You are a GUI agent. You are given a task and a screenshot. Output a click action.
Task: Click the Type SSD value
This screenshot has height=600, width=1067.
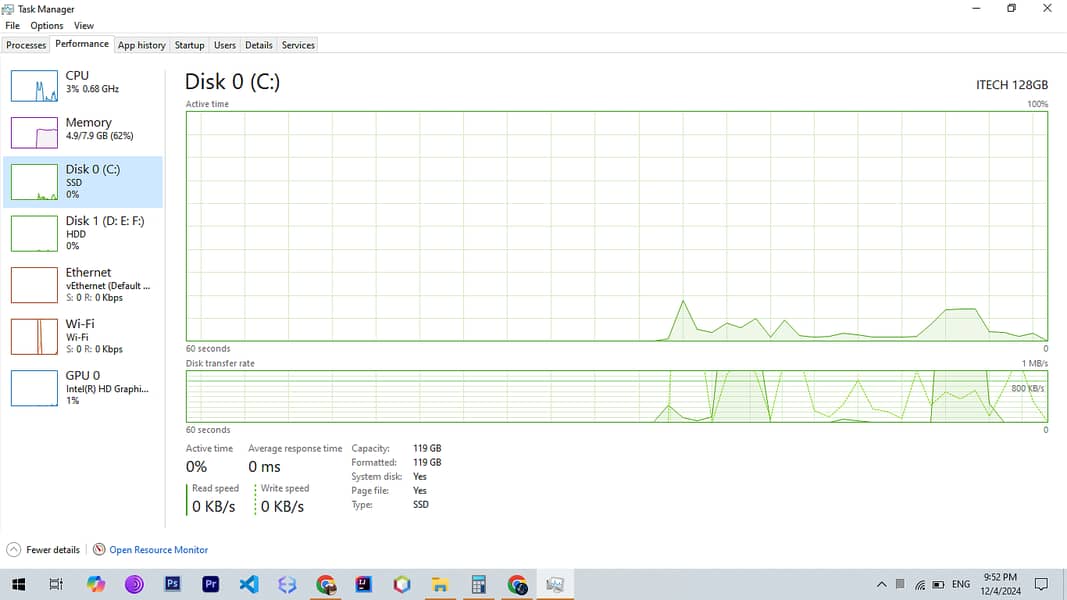[x=421, y=505]
